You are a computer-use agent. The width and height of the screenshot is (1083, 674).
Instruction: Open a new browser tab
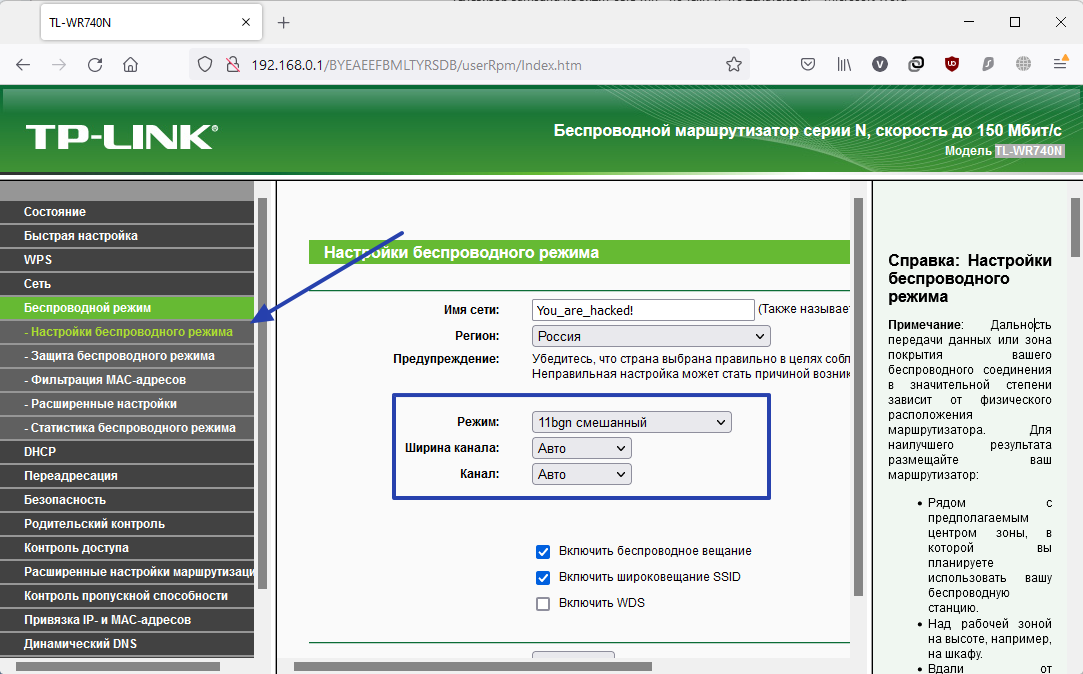coord(283,23)
